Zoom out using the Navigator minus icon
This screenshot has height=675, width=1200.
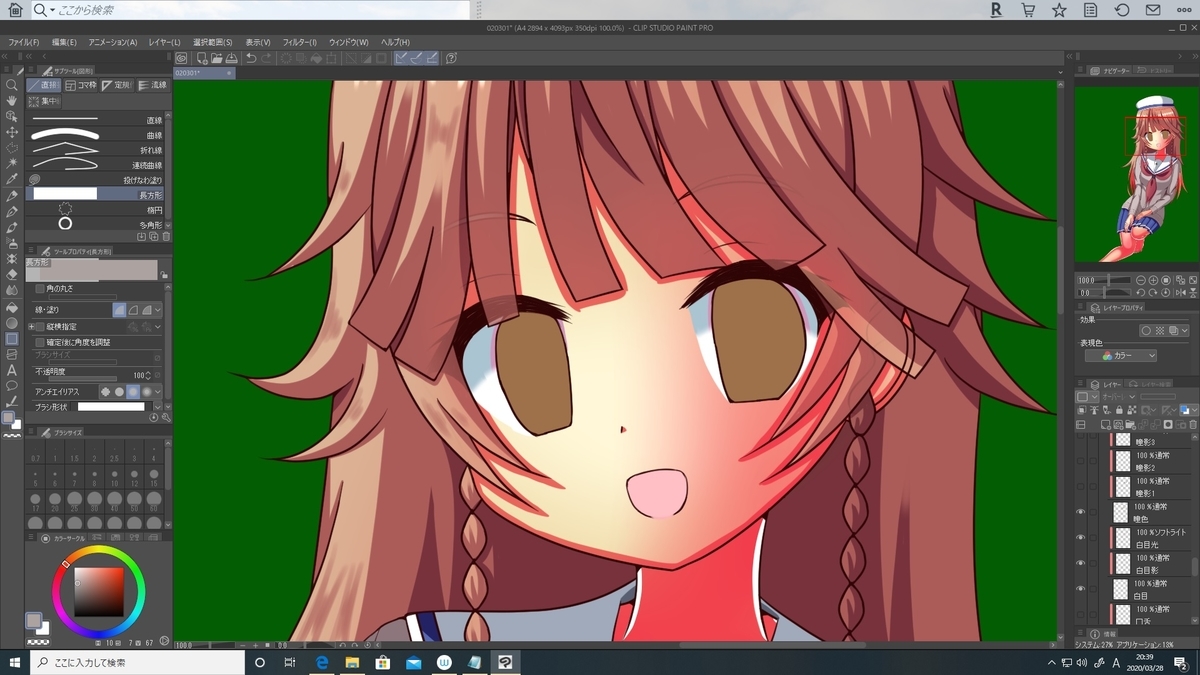click(x=1140, y=280)
